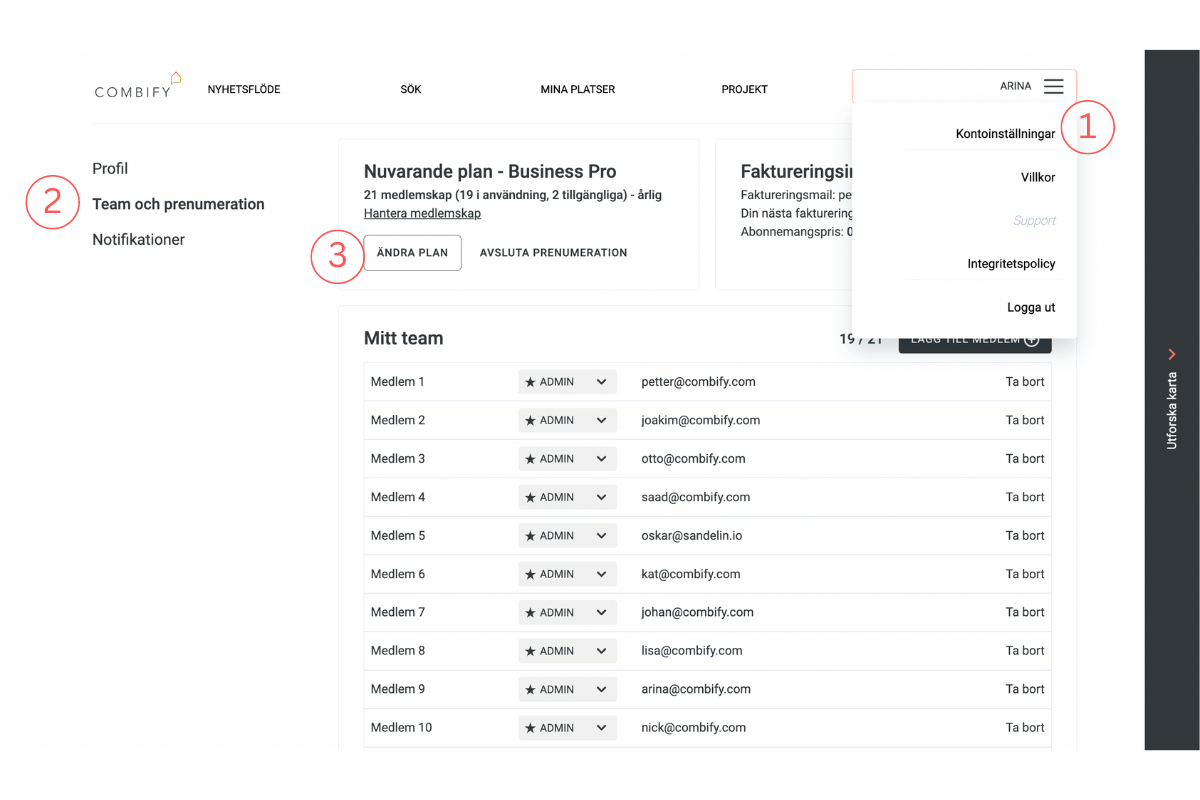Open Integritetspolicy from the dropdown menu
Screen dimensions: 1200x800
click(x=1011, y=264)
